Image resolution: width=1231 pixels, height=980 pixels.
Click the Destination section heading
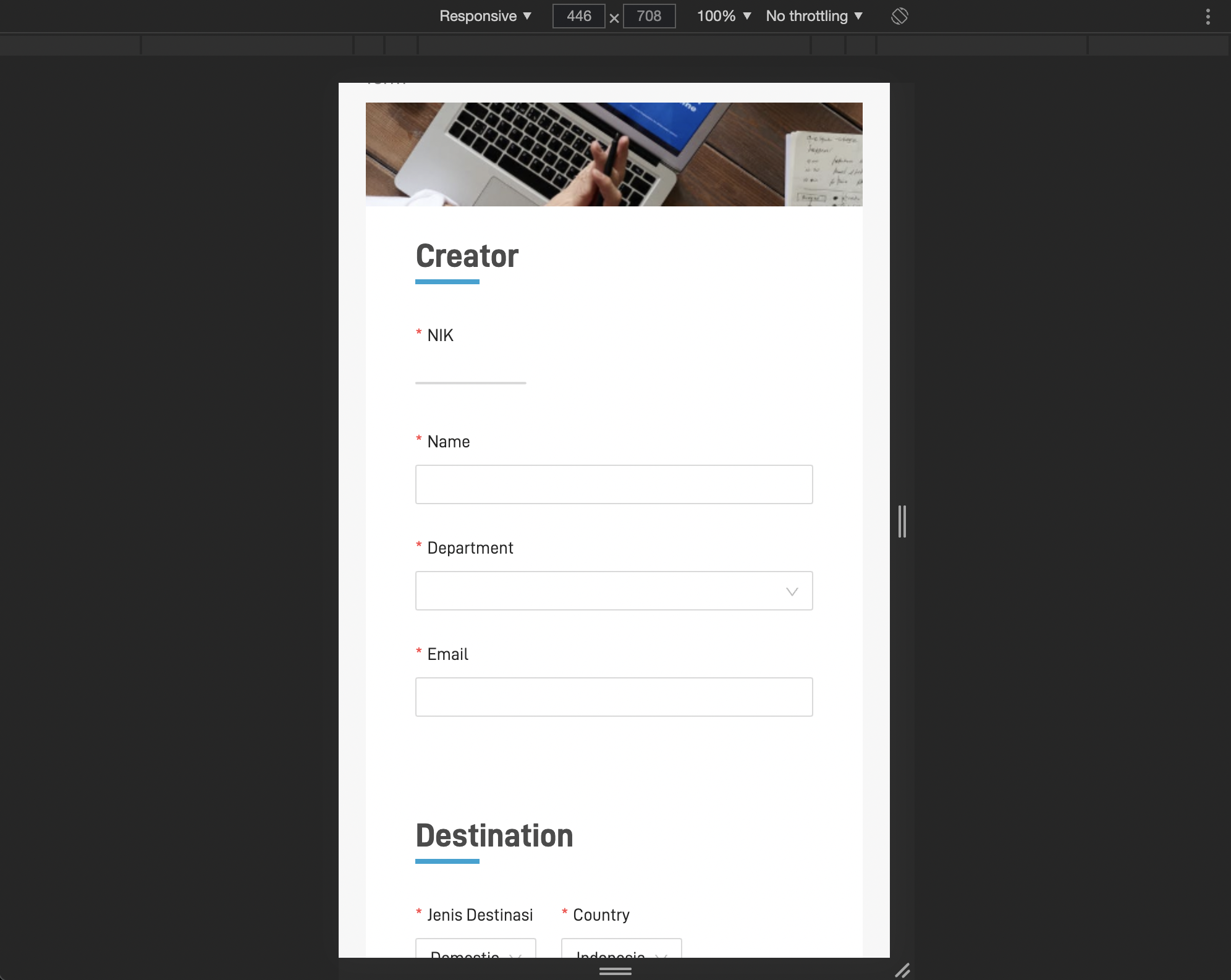[494, 835]
